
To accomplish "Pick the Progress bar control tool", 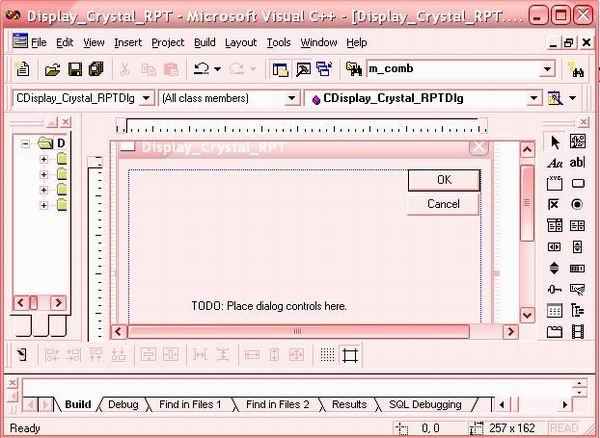I will tap(577, 268).
